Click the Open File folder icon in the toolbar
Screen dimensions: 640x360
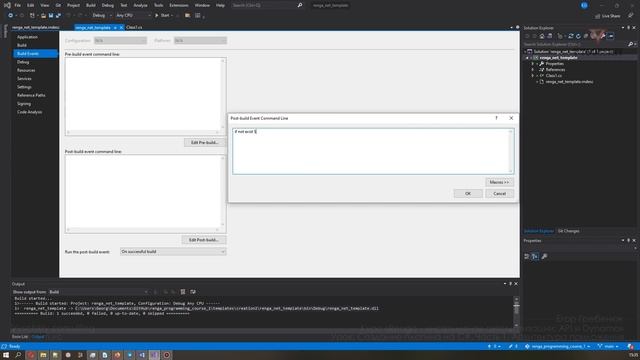coord(43,16)
